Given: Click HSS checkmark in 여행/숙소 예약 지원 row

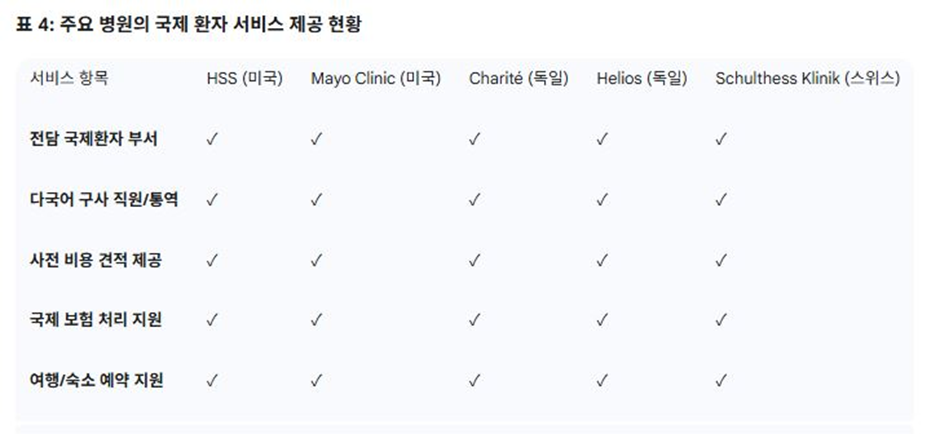Looking at the screenshot, I should [x=212, y=380].
